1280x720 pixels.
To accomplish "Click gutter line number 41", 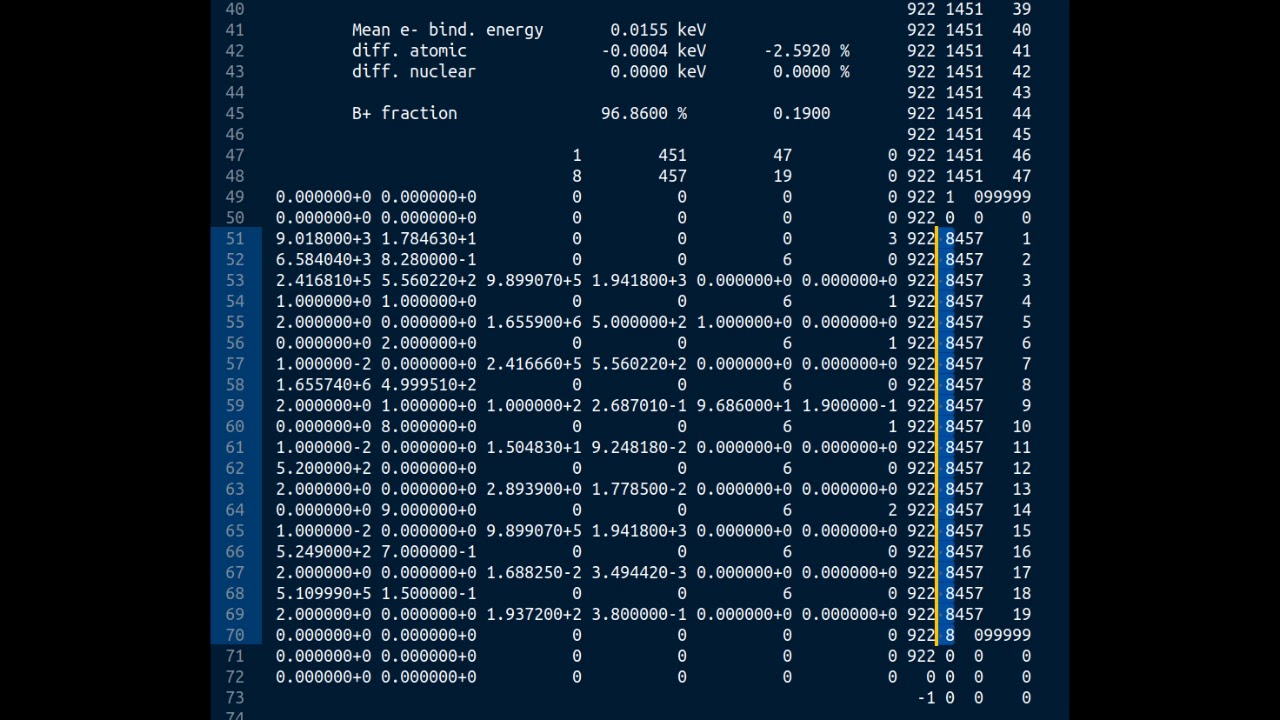I will 234,30.
